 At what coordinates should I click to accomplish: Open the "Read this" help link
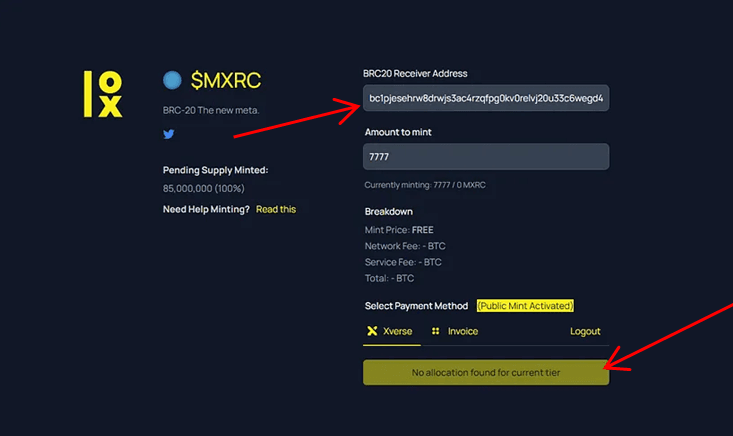[276, 209]
